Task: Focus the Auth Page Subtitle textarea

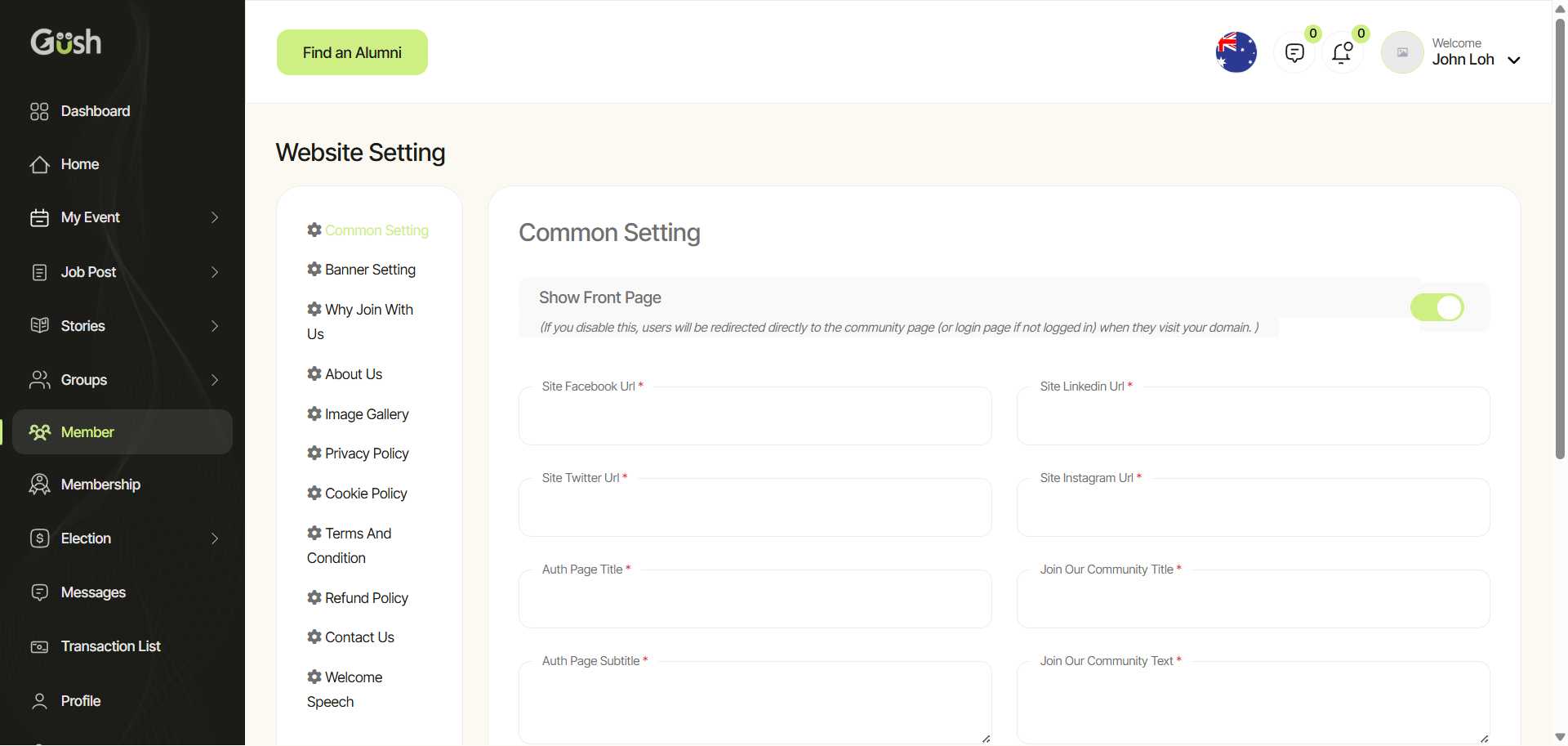Action: pos(755,703)
